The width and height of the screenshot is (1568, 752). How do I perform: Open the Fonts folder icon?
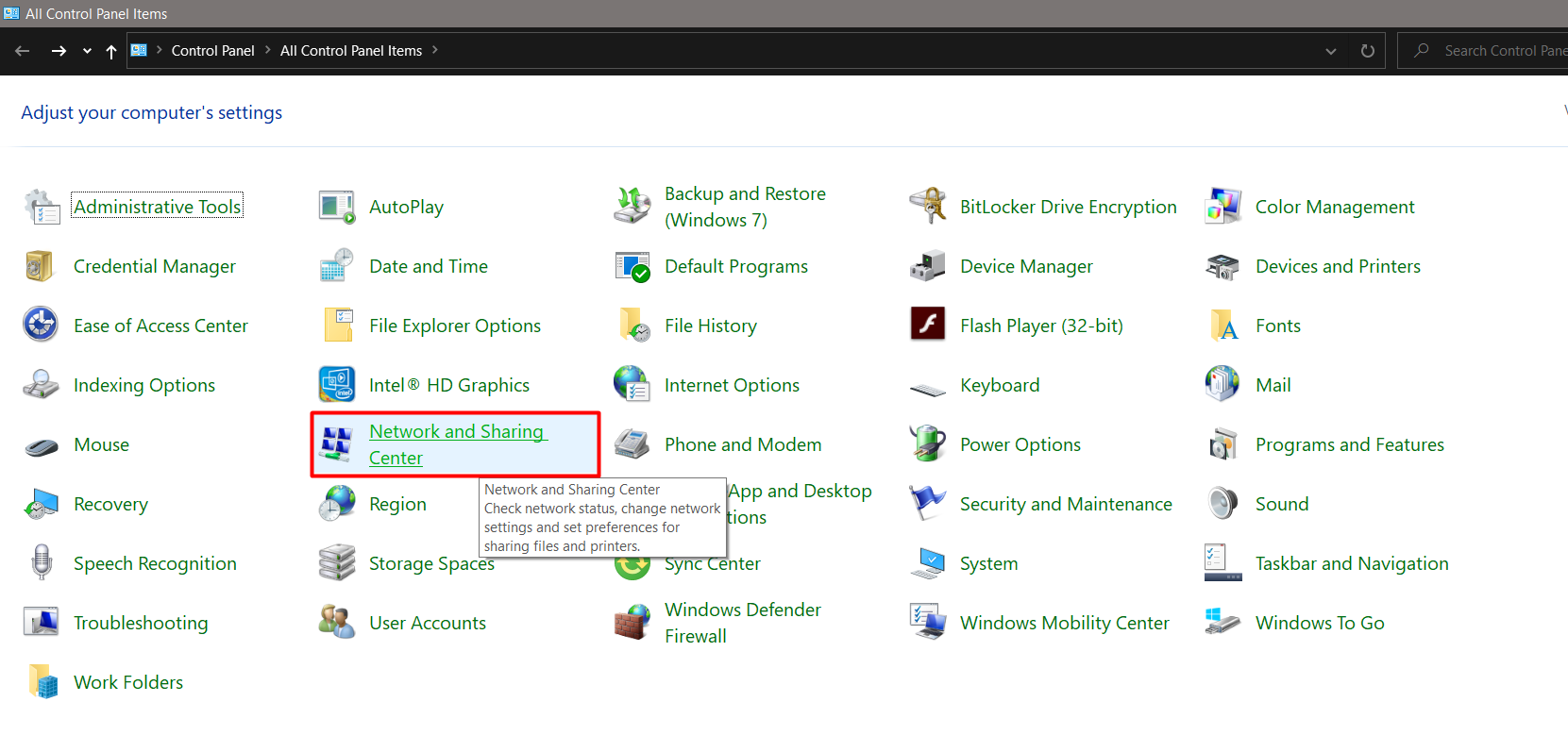(1223, 326)
